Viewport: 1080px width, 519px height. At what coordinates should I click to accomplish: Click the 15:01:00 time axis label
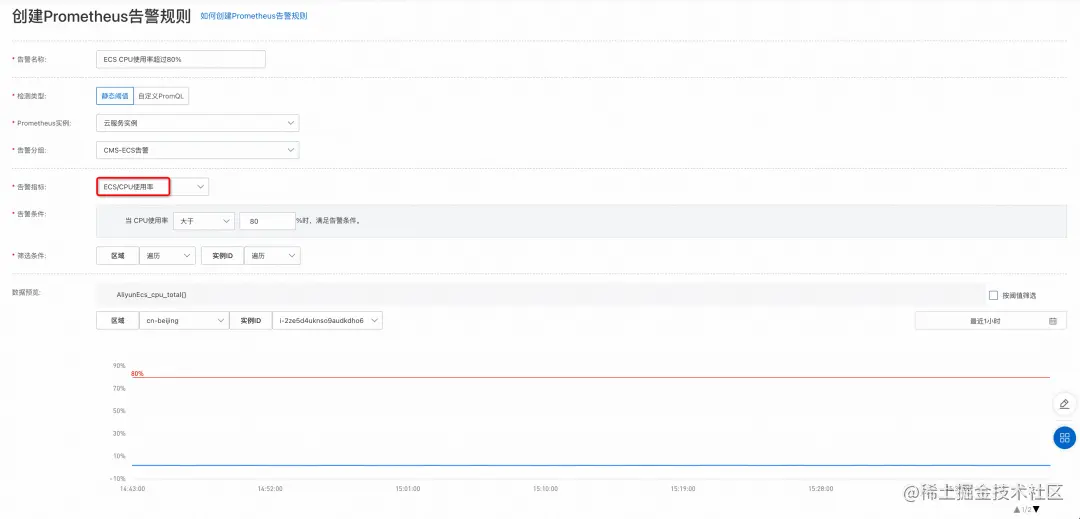click(408, 489)
